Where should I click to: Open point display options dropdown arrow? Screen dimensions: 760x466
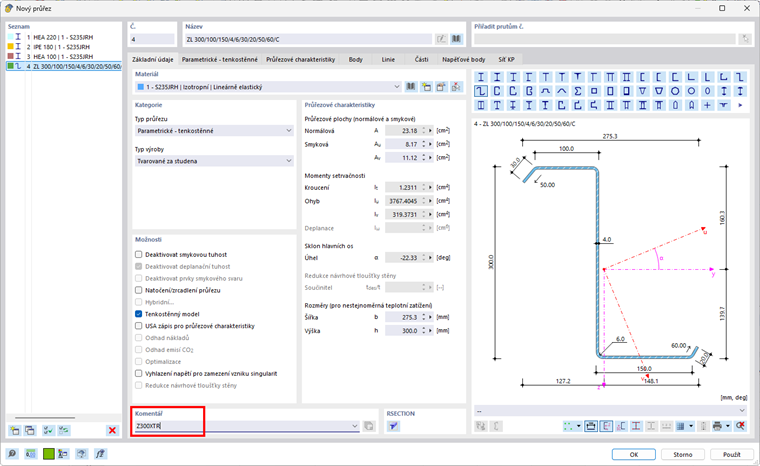tap(579, 426)
